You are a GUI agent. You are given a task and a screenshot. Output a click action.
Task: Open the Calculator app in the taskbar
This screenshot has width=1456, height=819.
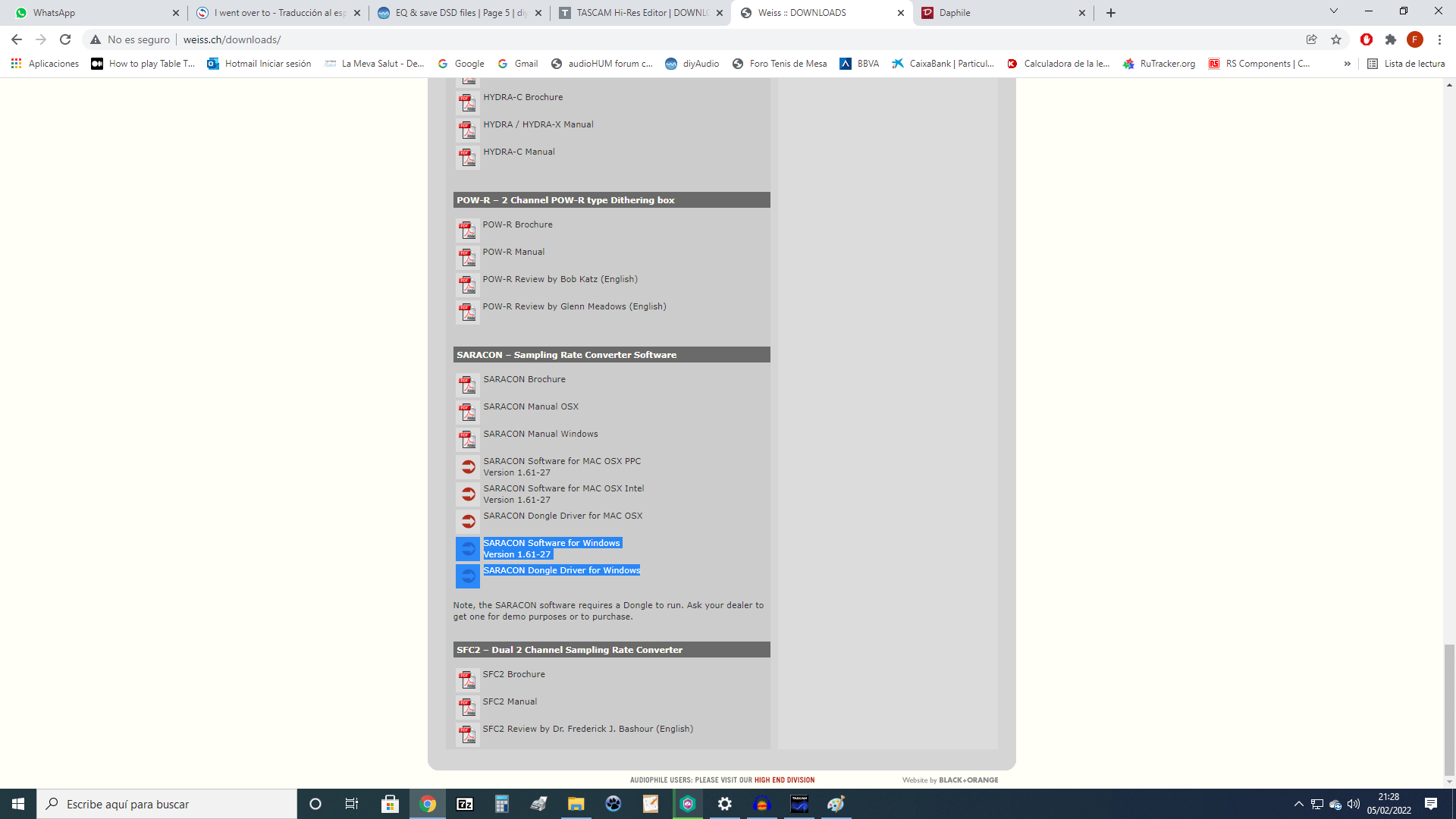click(502, 804)
